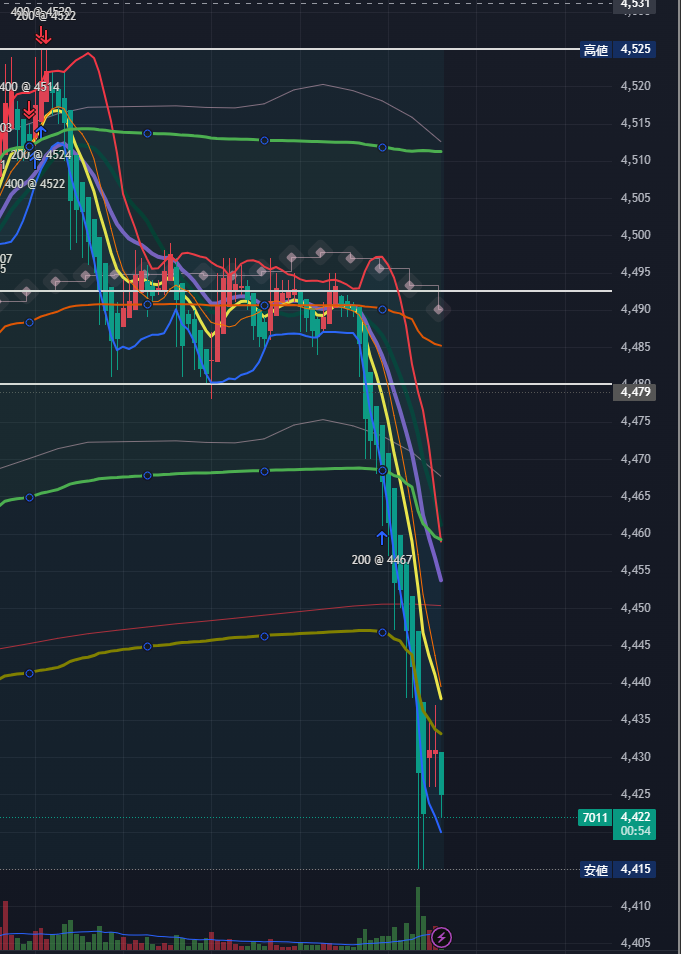Click the tallest green volume bar
The image size is (681, 954).
point(418,919)
